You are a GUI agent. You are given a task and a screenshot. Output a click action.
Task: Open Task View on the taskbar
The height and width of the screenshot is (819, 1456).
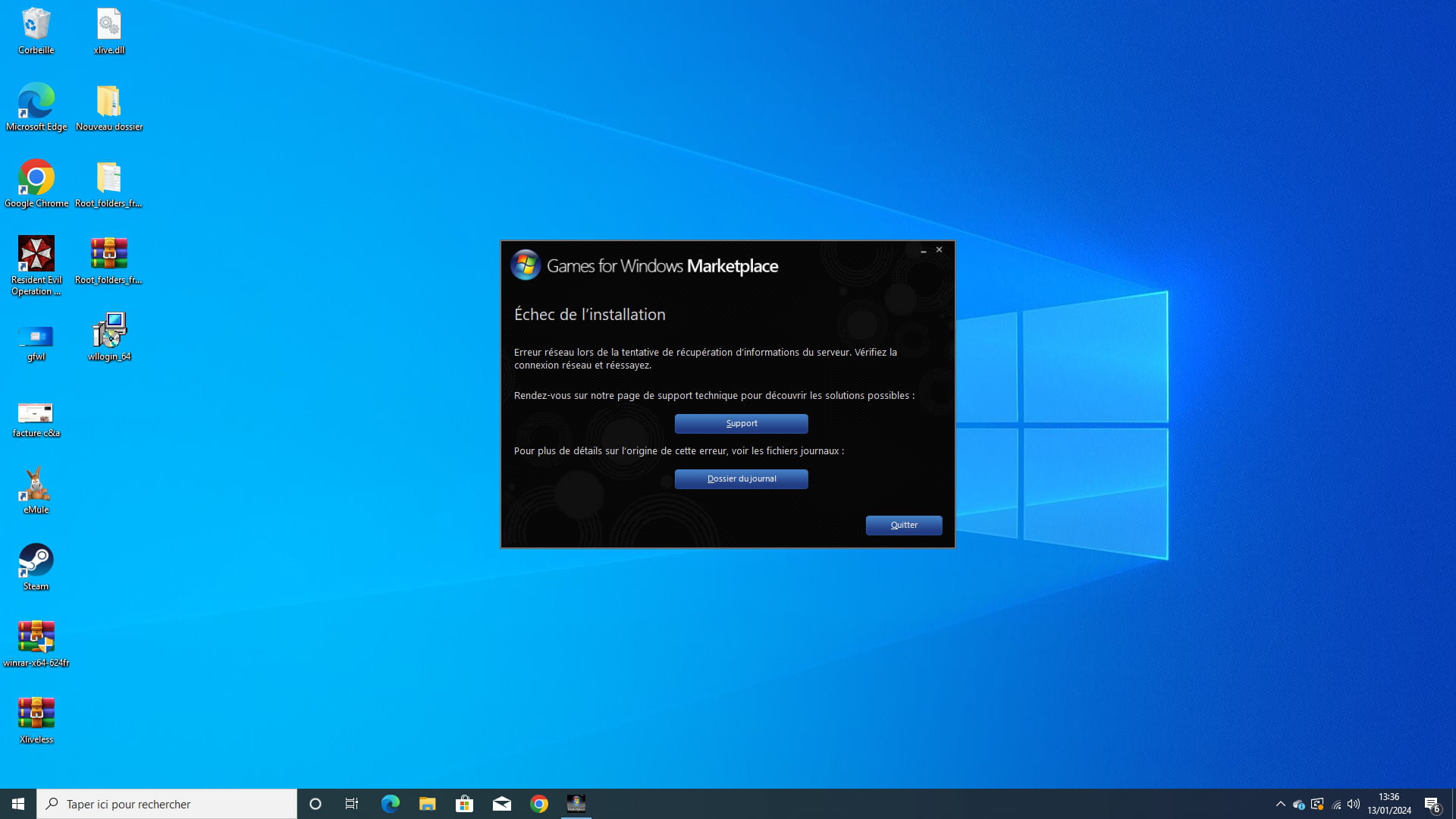coord(352,804)
